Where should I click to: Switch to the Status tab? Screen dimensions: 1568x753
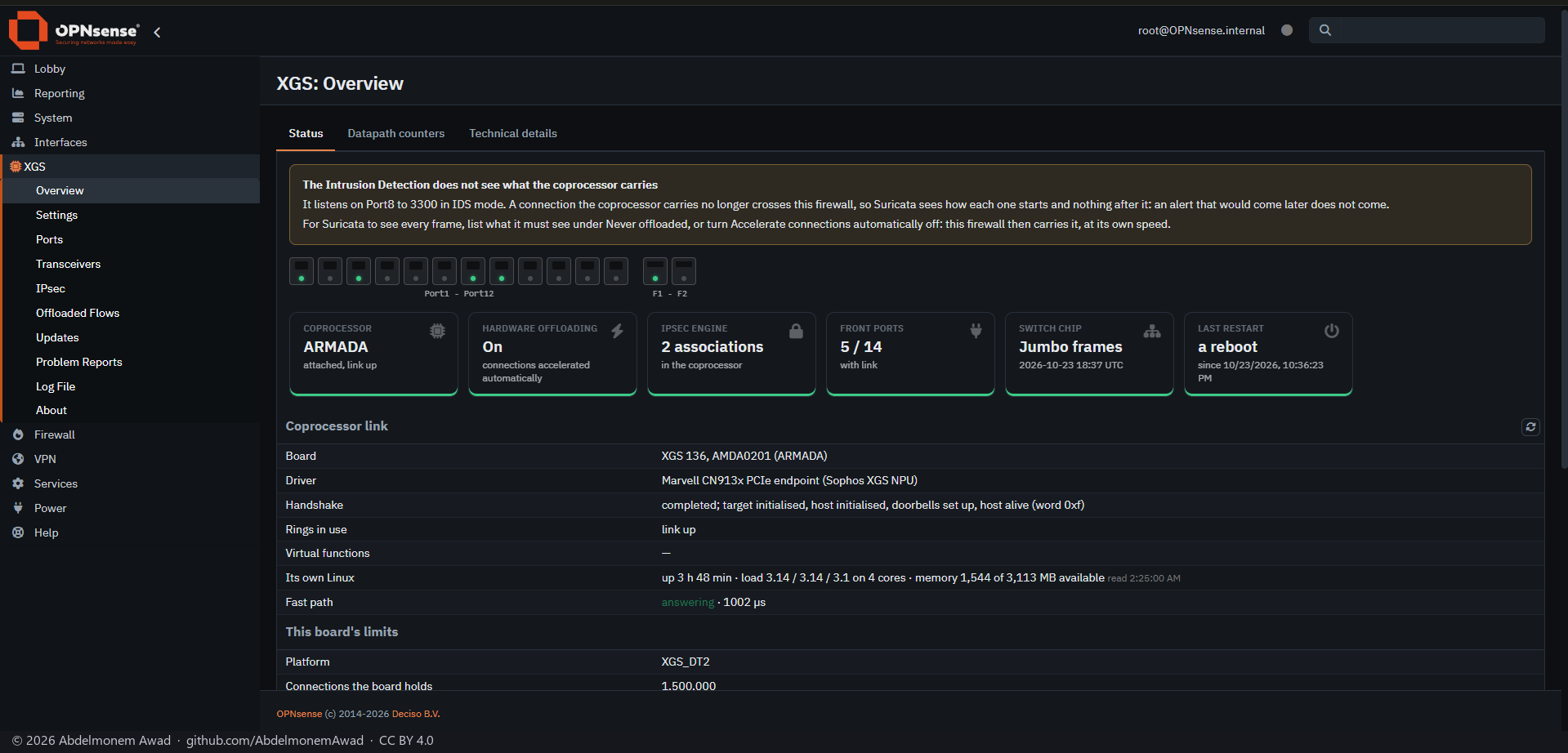tap(306, 133)
